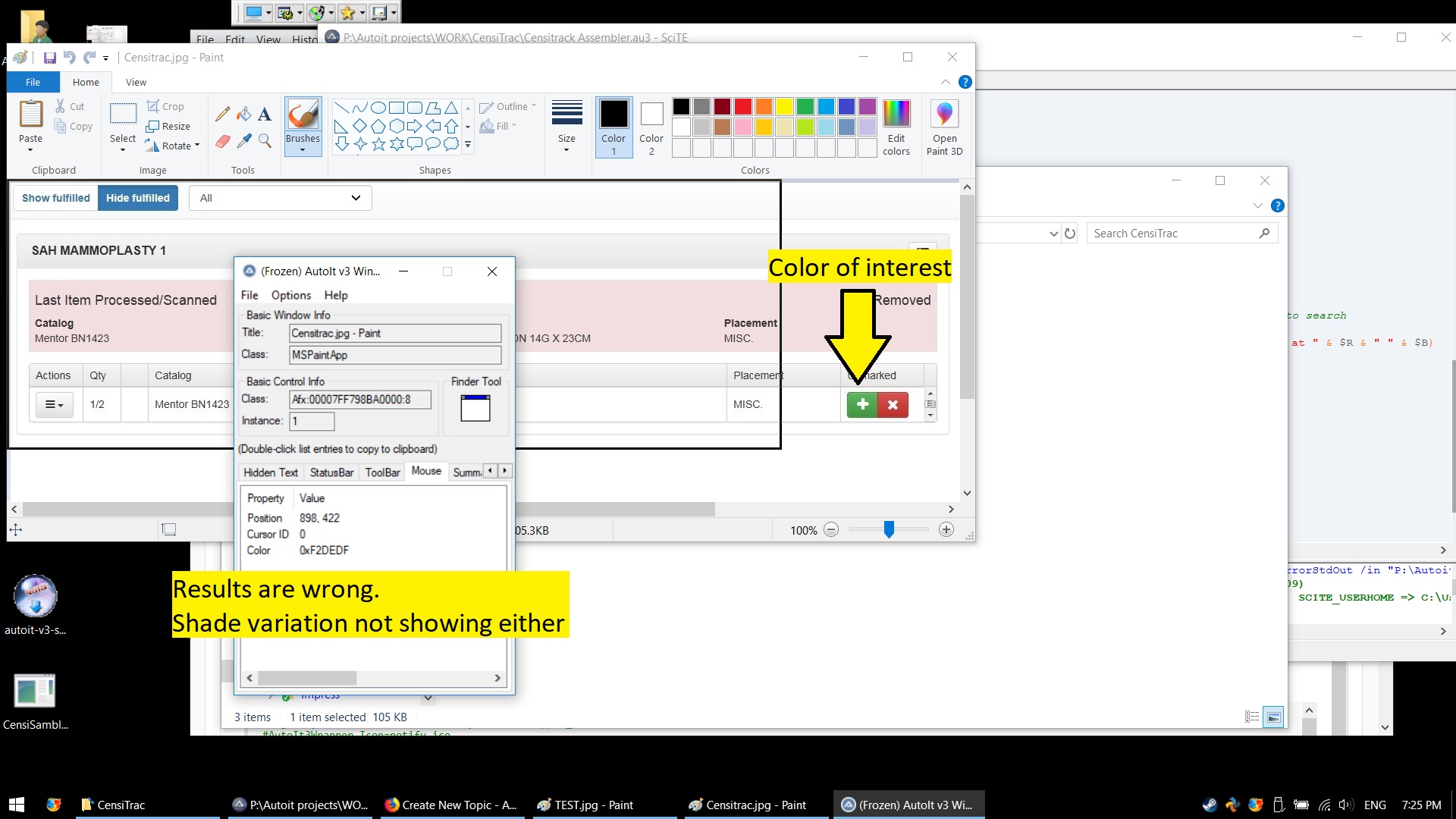Viewport: 1456px width, 819px height.
Task: Pick the yellow color swatch in palette
Action: pyautogui.click(x=784, y=107)
